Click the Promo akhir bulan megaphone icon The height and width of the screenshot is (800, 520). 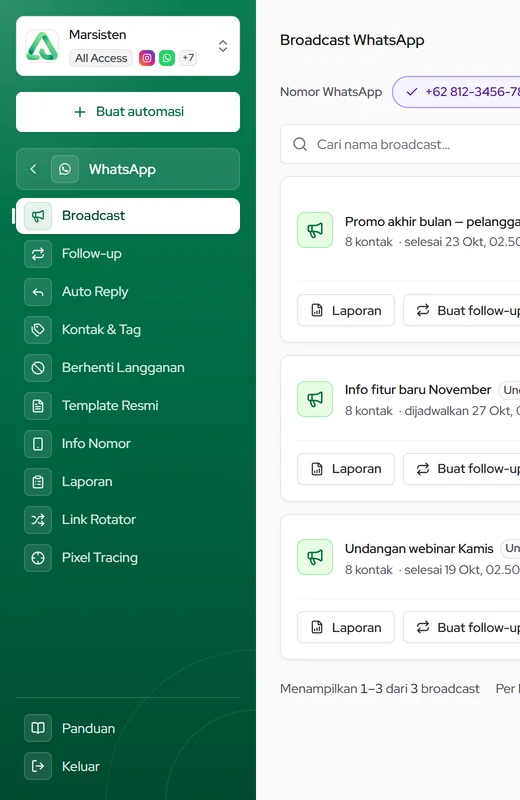pyautogui.click(x=315, y=230)
